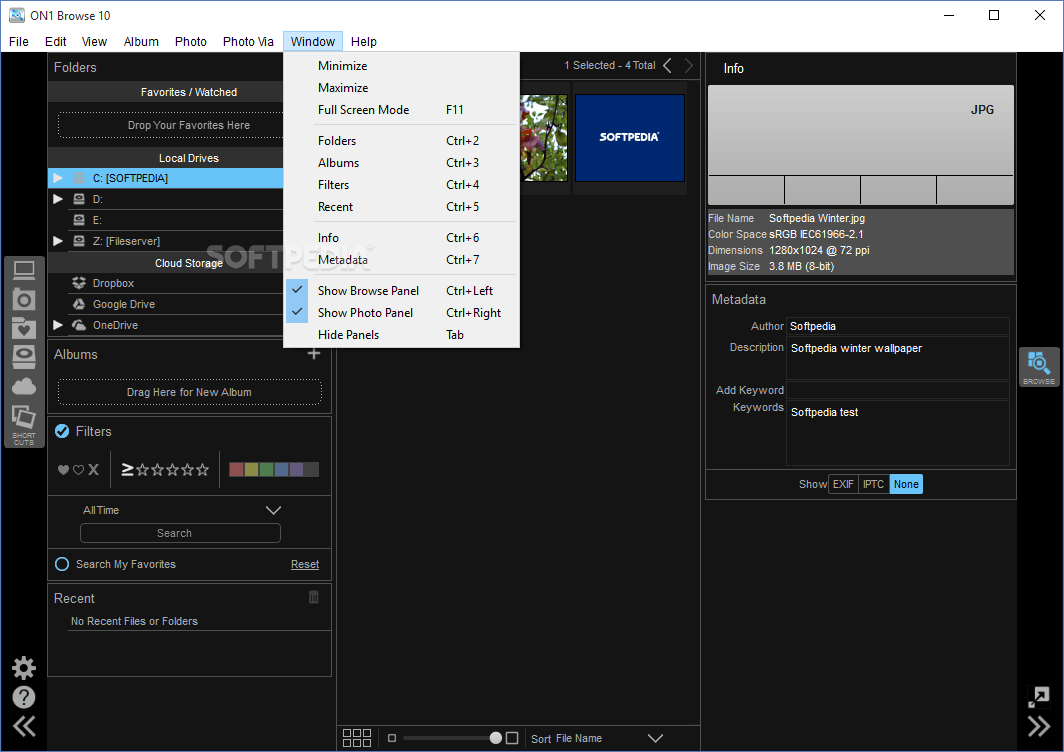Viewport: 1064px width, 752px height.
Task: Click the send/export arrow icon bottom right
Action: point(1039,696)
